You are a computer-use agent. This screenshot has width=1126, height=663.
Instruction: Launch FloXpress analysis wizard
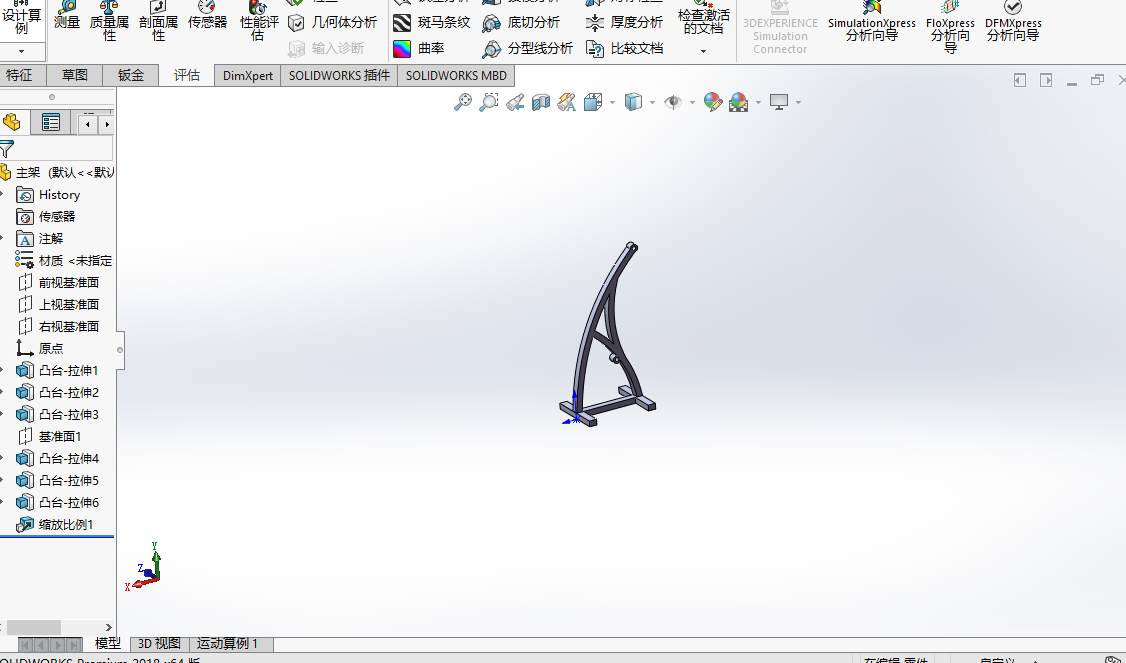tap(950, 27)
